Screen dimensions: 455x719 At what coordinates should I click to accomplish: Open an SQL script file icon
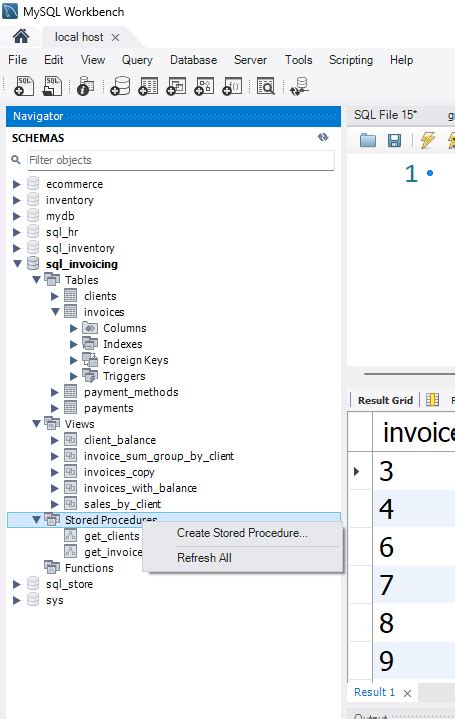point(52,86)
